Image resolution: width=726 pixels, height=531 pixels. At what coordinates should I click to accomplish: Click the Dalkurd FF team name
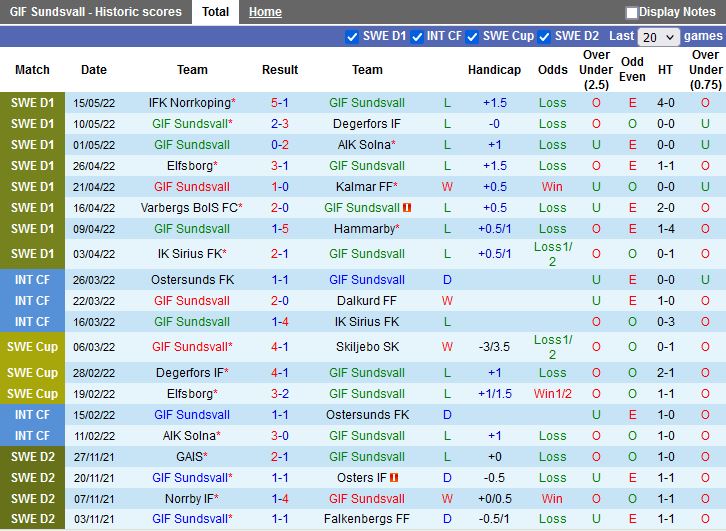tap(367, 301)
